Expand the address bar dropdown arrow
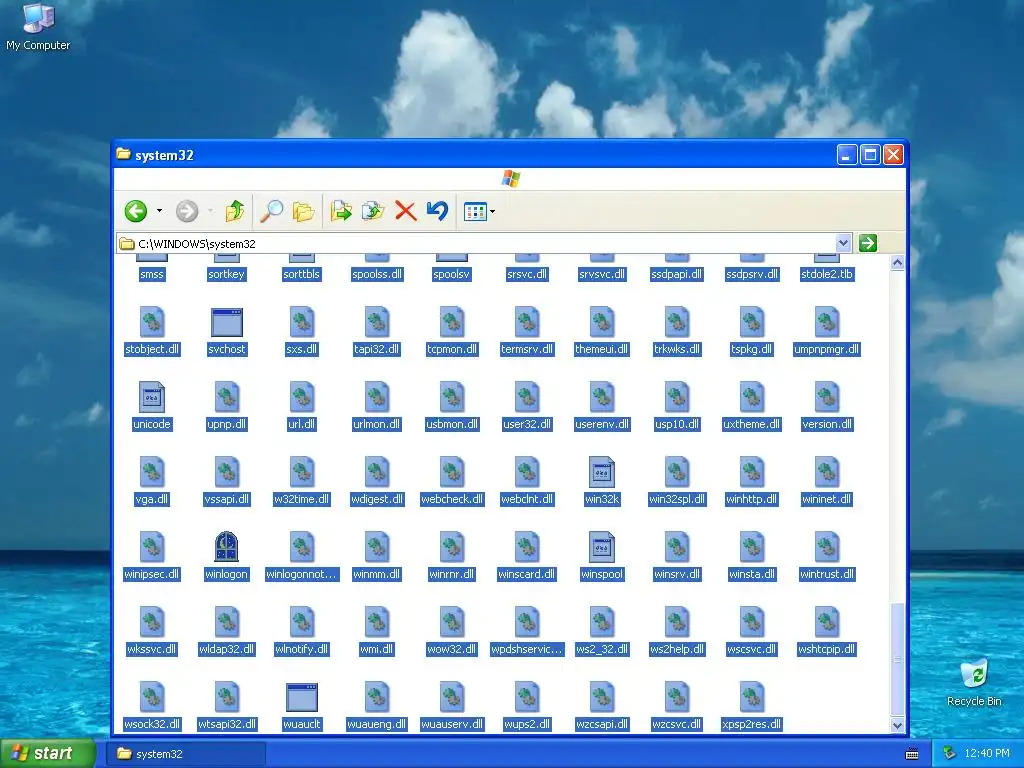1024x768 pixels. 843,243
